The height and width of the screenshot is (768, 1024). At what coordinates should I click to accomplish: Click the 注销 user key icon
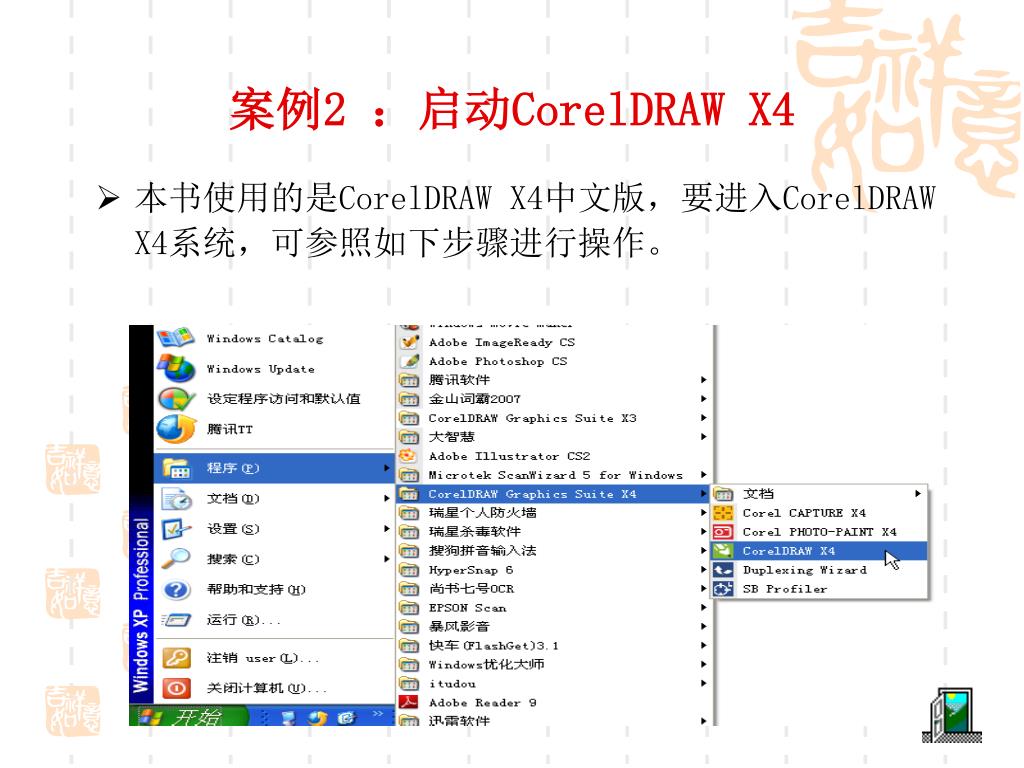pos(176,658)
